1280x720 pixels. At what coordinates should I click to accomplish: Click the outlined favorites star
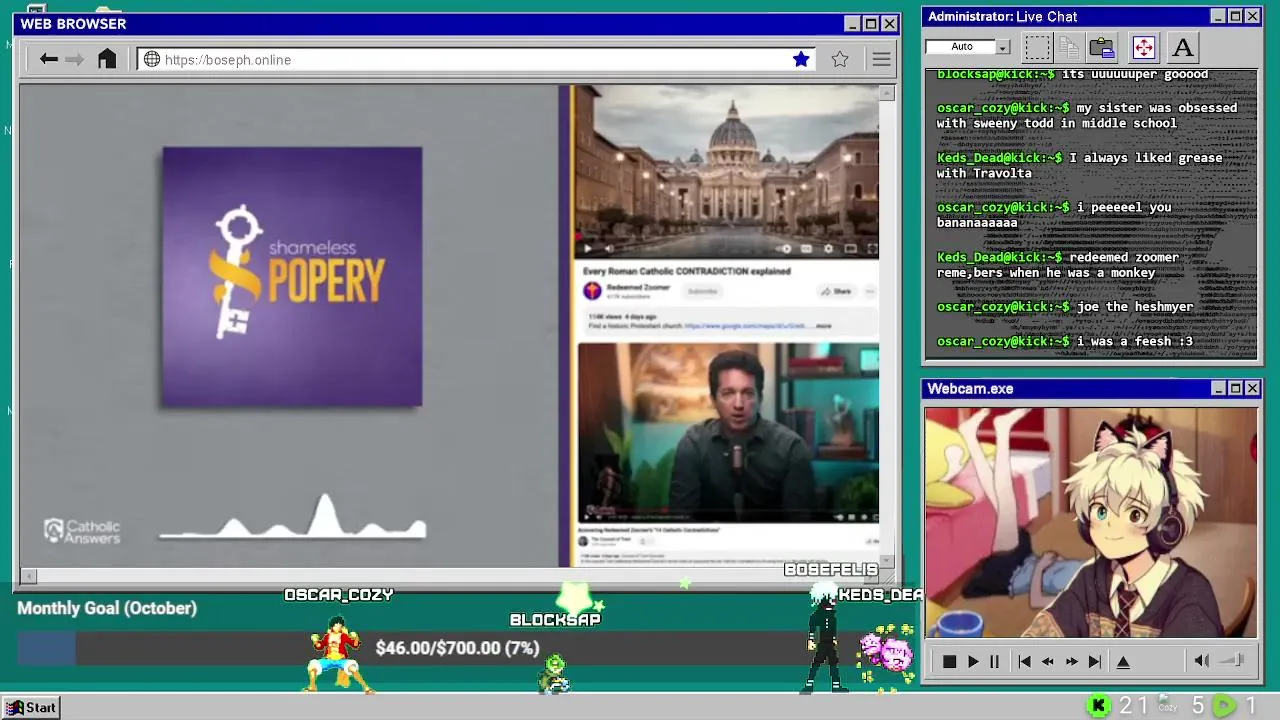click(x=840, y=59)
